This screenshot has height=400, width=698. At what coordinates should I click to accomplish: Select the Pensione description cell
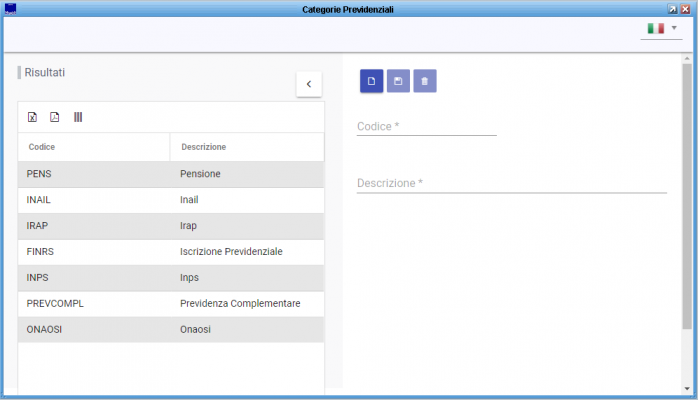click(247, 174)
